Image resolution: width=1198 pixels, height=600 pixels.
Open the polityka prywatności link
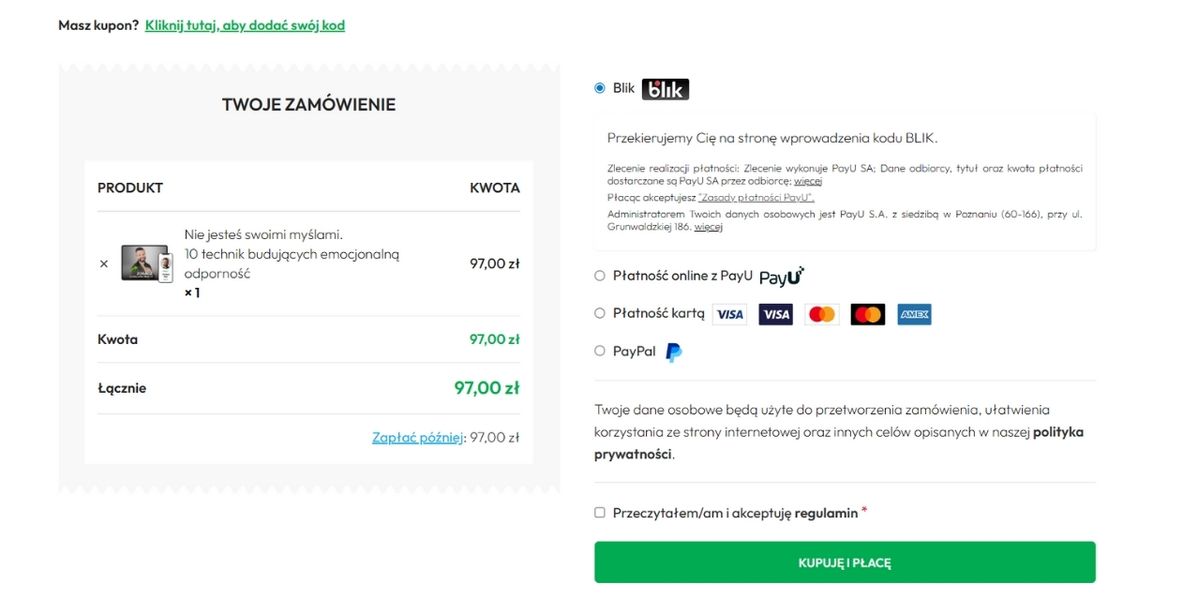[1058, 432]
